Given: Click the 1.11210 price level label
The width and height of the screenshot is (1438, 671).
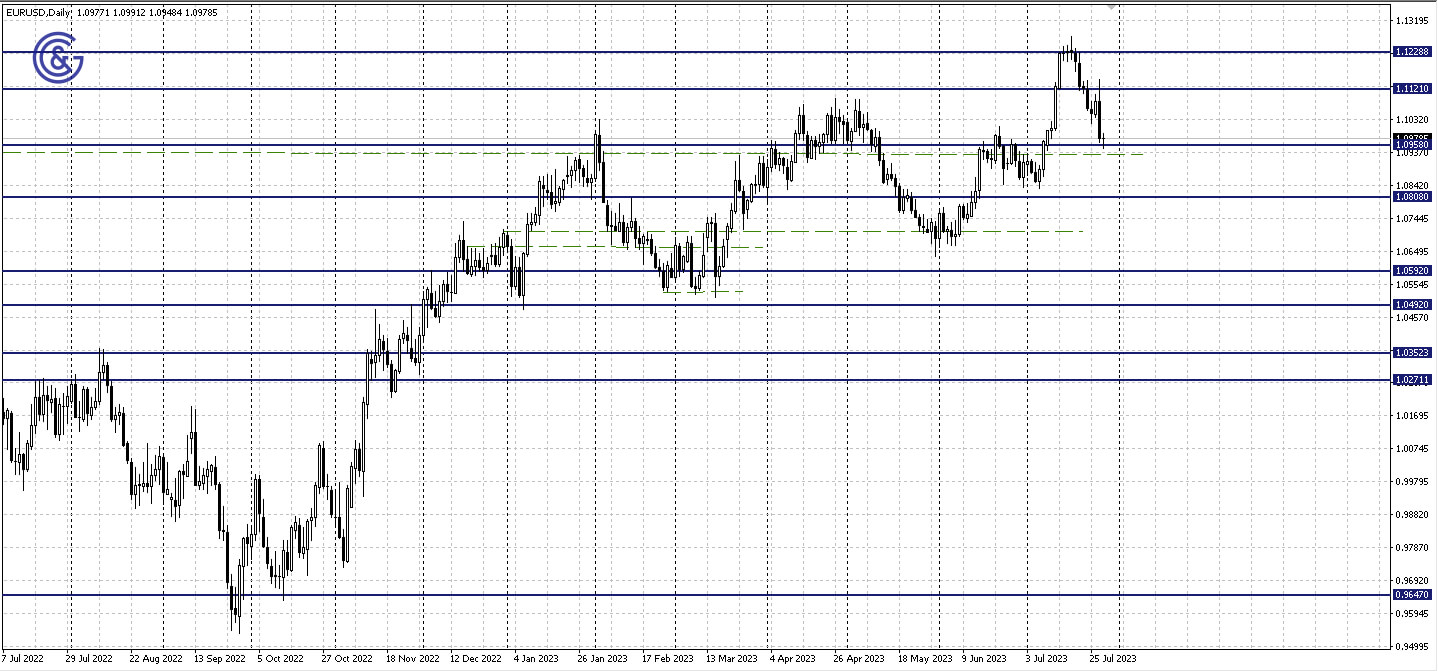Looking at the screenshot, I should pos(1410,90).
